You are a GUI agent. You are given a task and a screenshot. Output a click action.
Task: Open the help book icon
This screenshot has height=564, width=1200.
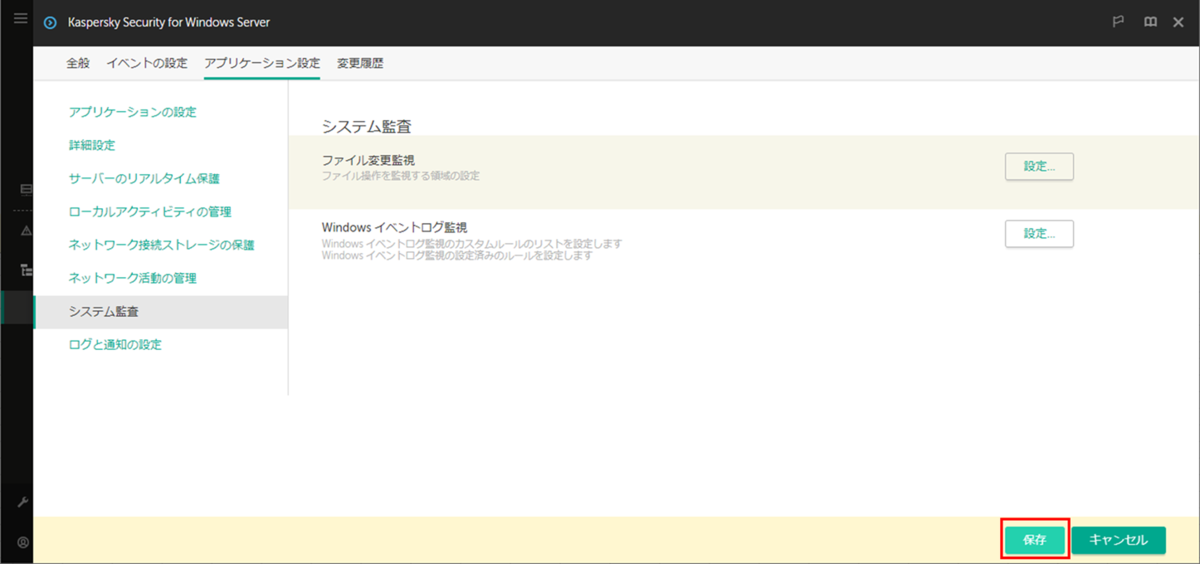(1150, 22)
